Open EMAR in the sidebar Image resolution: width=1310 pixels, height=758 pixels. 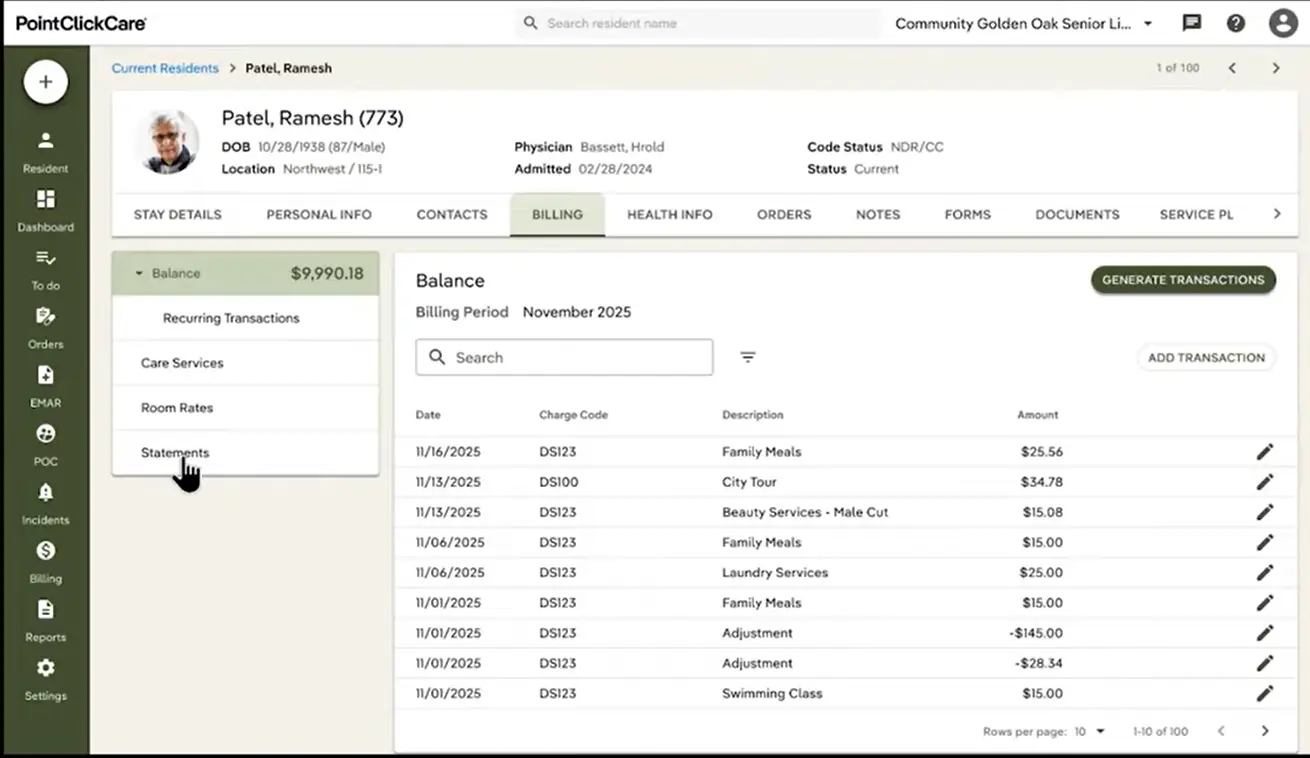(x=45, y=387)
